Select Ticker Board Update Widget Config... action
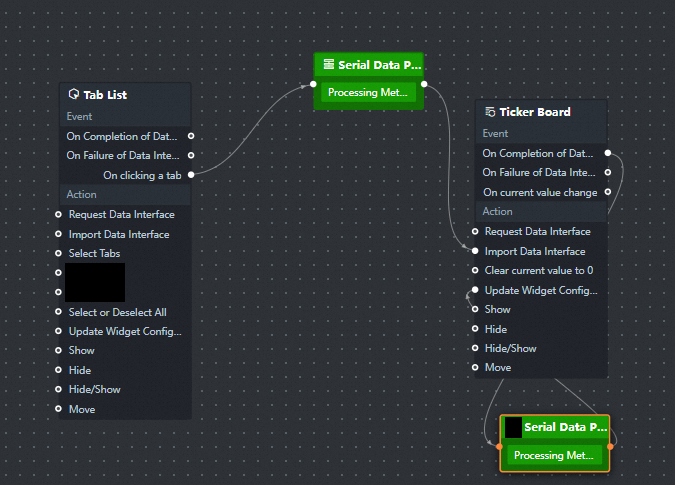 (541, 290)
